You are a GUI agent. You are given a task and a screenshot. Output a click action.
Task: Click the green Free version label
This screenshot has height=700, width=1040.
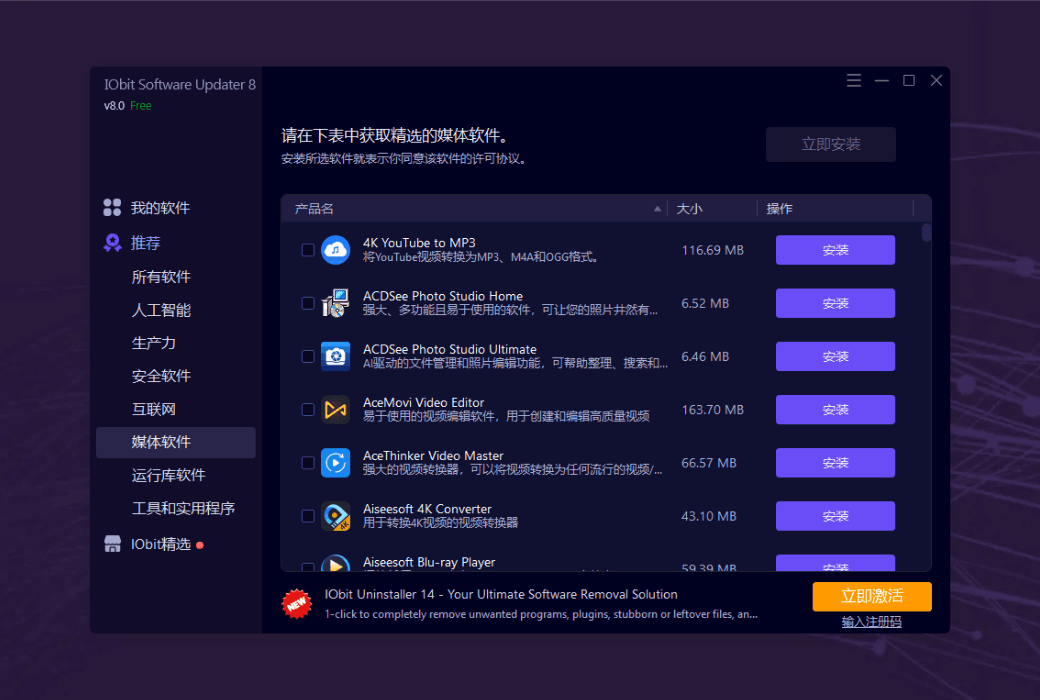[x=141, y=105]
